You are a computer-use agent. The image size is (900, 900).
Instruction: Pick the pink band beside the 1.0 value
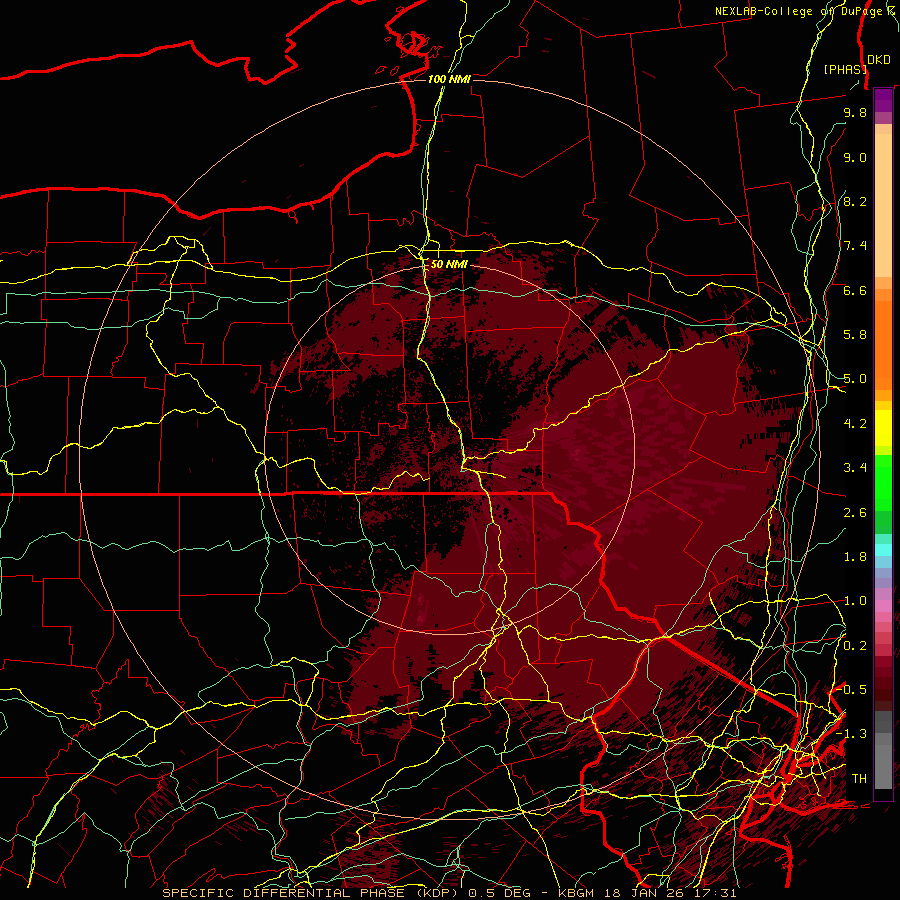[x=883, y=605]
